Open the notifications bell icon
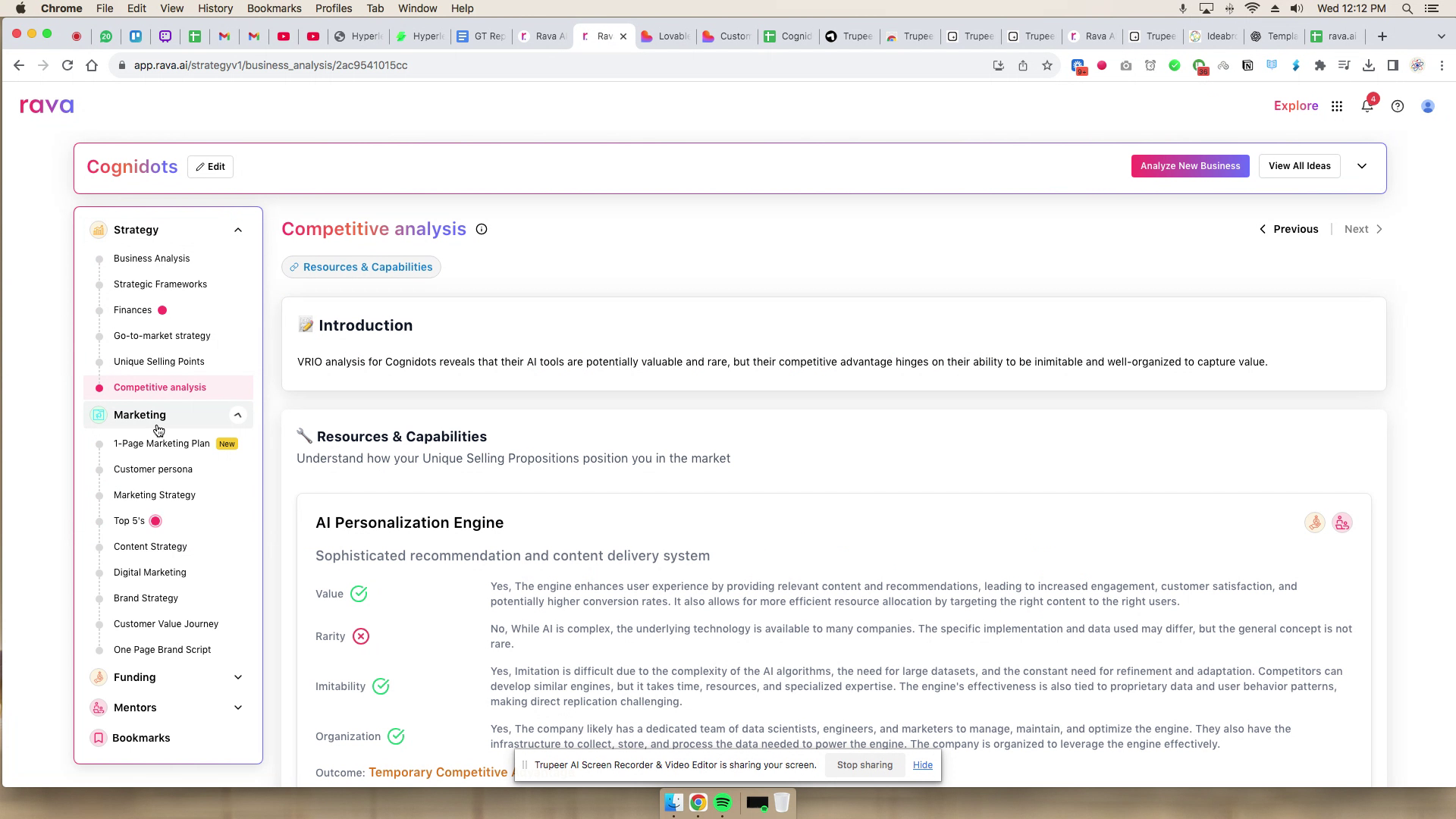Screen dimensions: 1456x819 (x=1367, y=106)
